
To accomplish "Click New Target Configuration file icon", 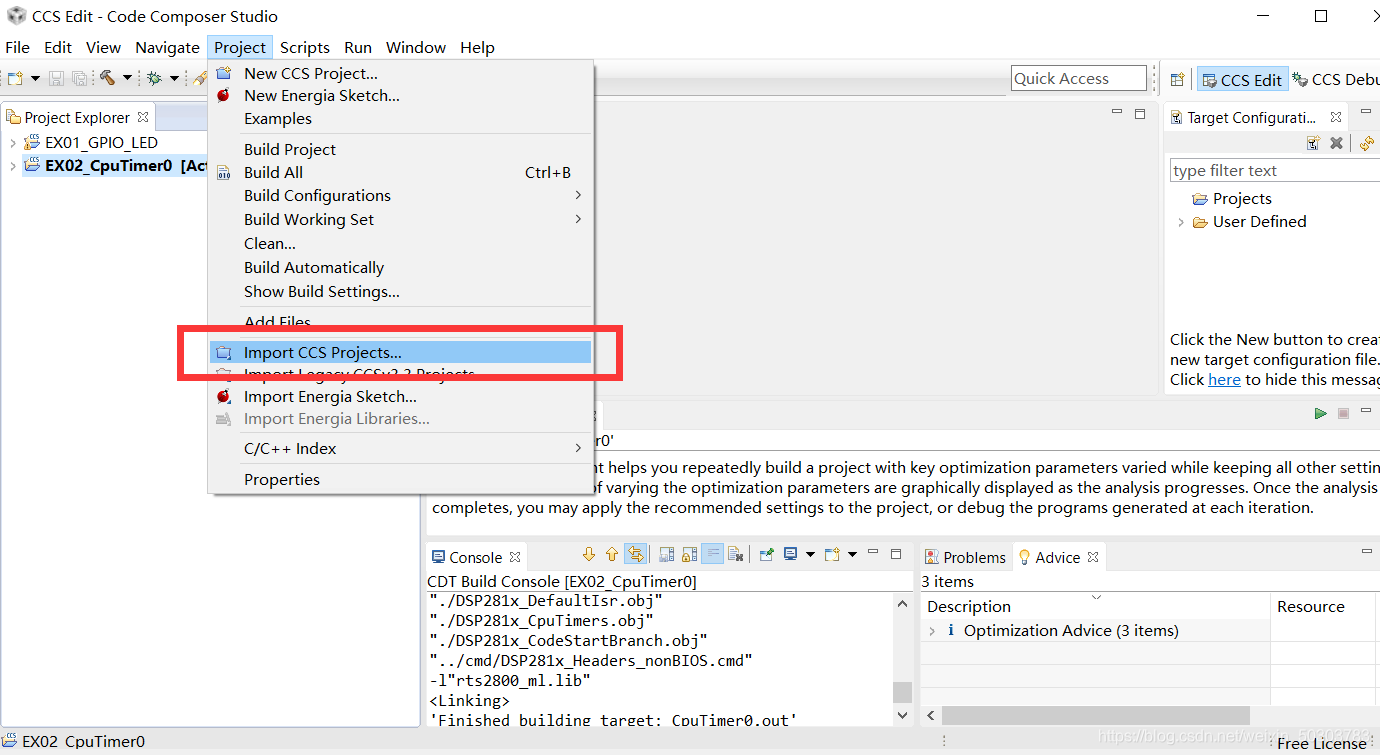I will pos(1313,144).
